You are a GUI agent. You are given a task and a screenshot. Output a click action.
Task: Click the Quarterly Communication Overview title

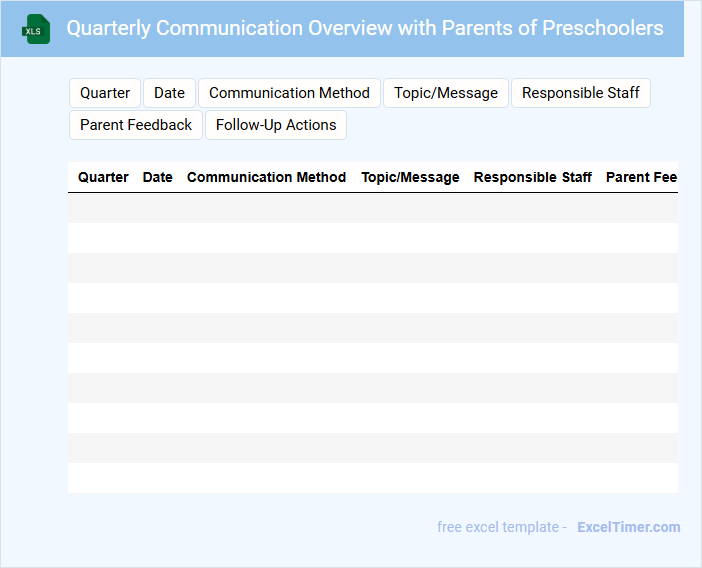364,28
